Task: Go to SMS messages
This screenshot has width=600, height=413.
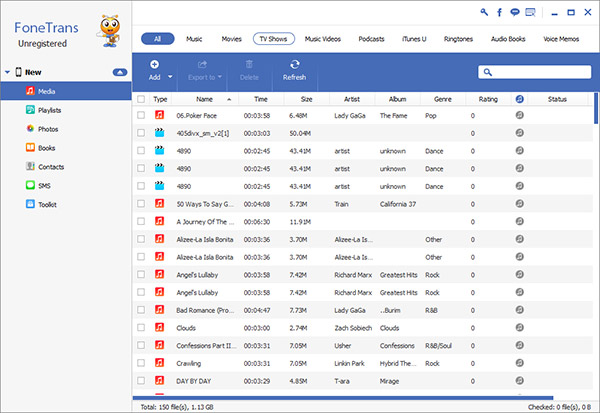Action: tap(45, 185)
